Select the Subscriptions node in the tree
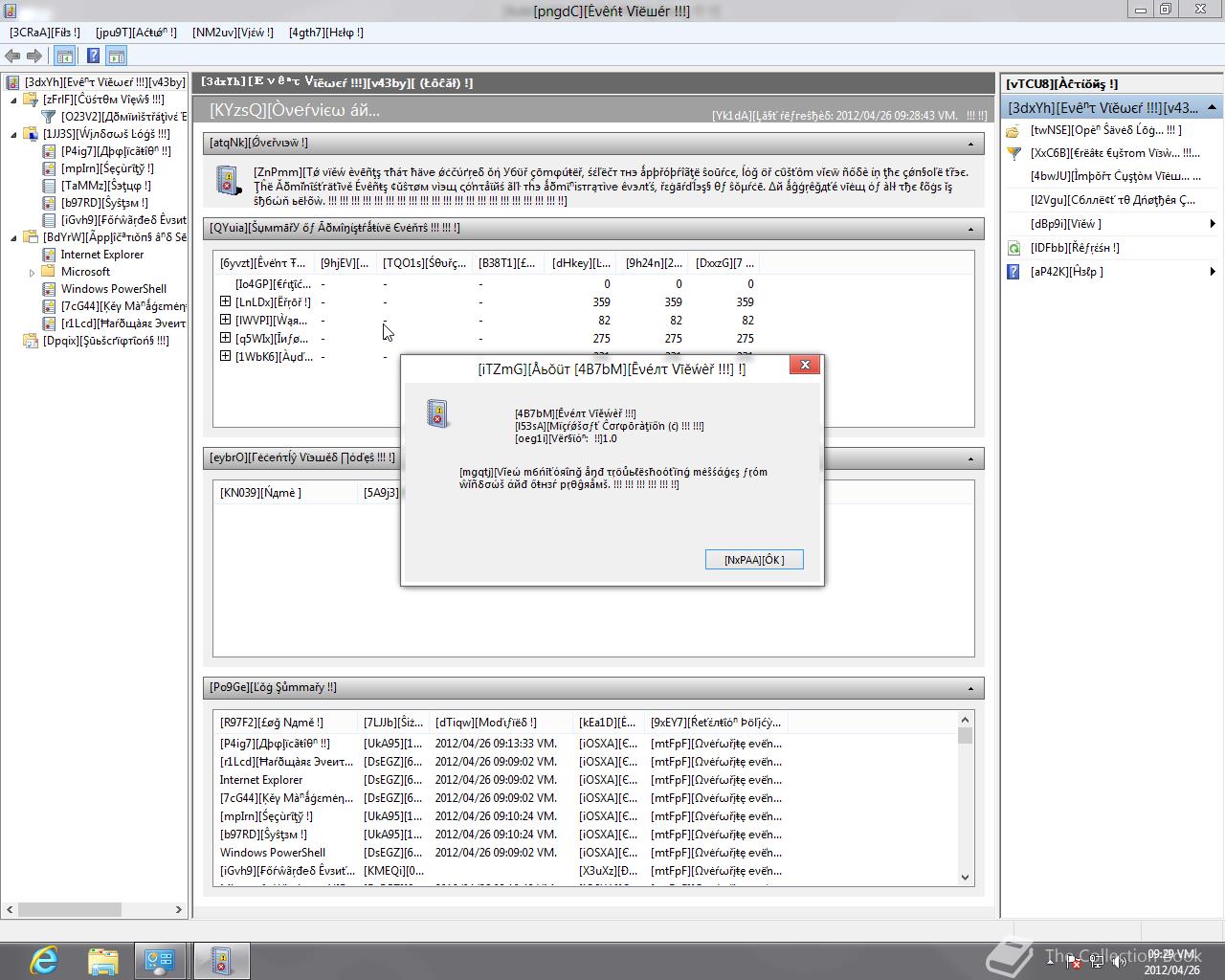The width and height of the screenshot is (1225, 980). pyautogui.click(x=105, y=341)
